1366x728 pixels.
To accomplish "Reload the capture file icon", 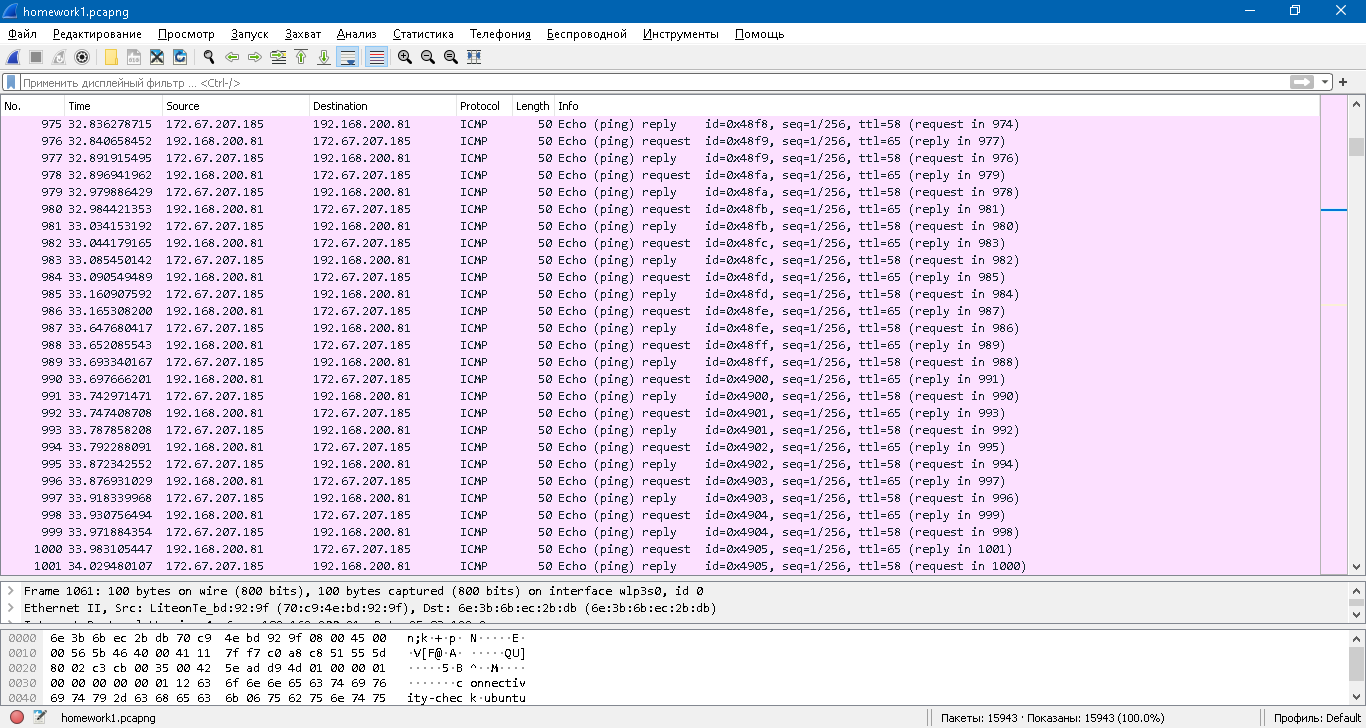I will coord(180,57).
